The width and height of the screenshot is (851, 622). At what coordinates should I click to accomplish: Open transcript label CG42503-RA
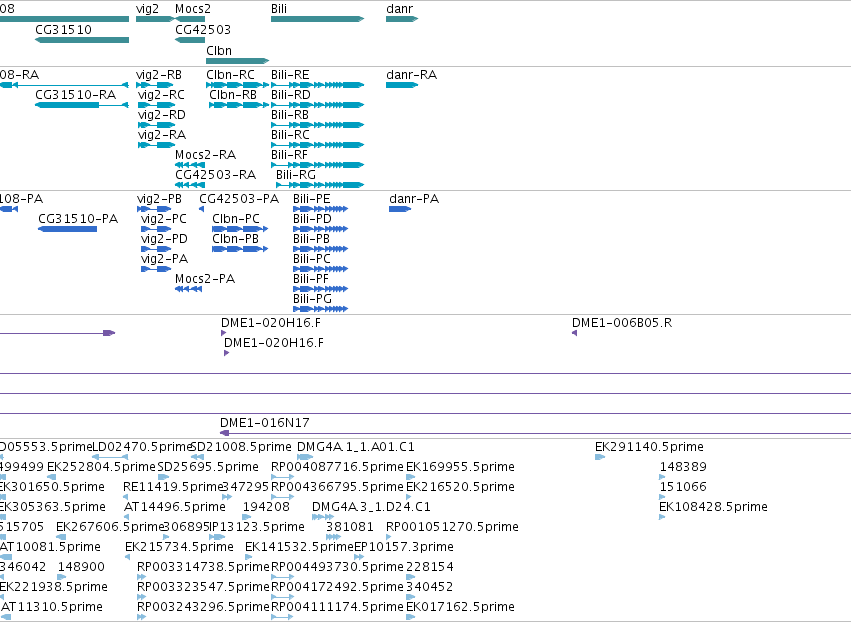215,175
